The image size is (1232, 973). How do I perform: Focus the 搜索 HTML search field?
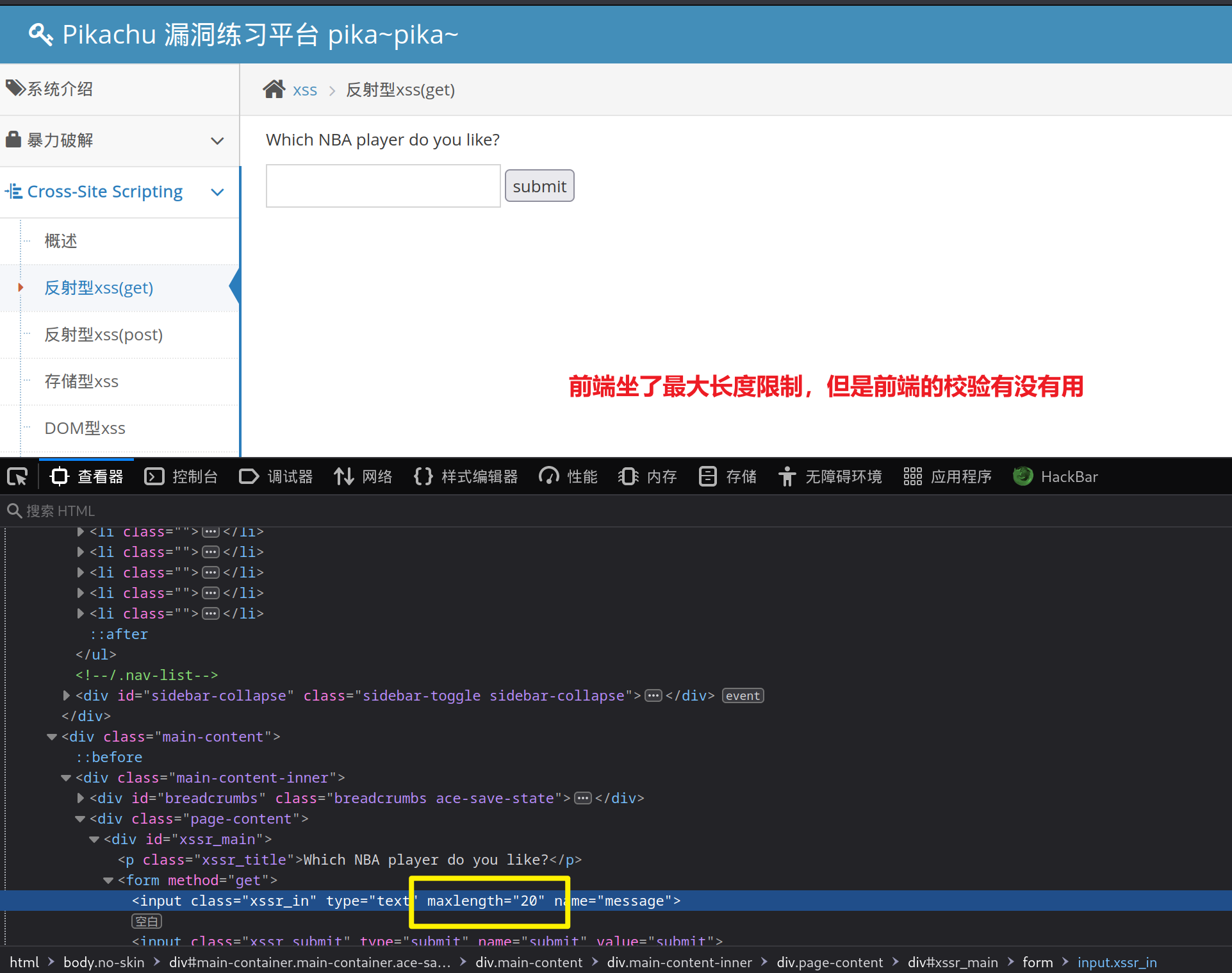click(616, 511)
